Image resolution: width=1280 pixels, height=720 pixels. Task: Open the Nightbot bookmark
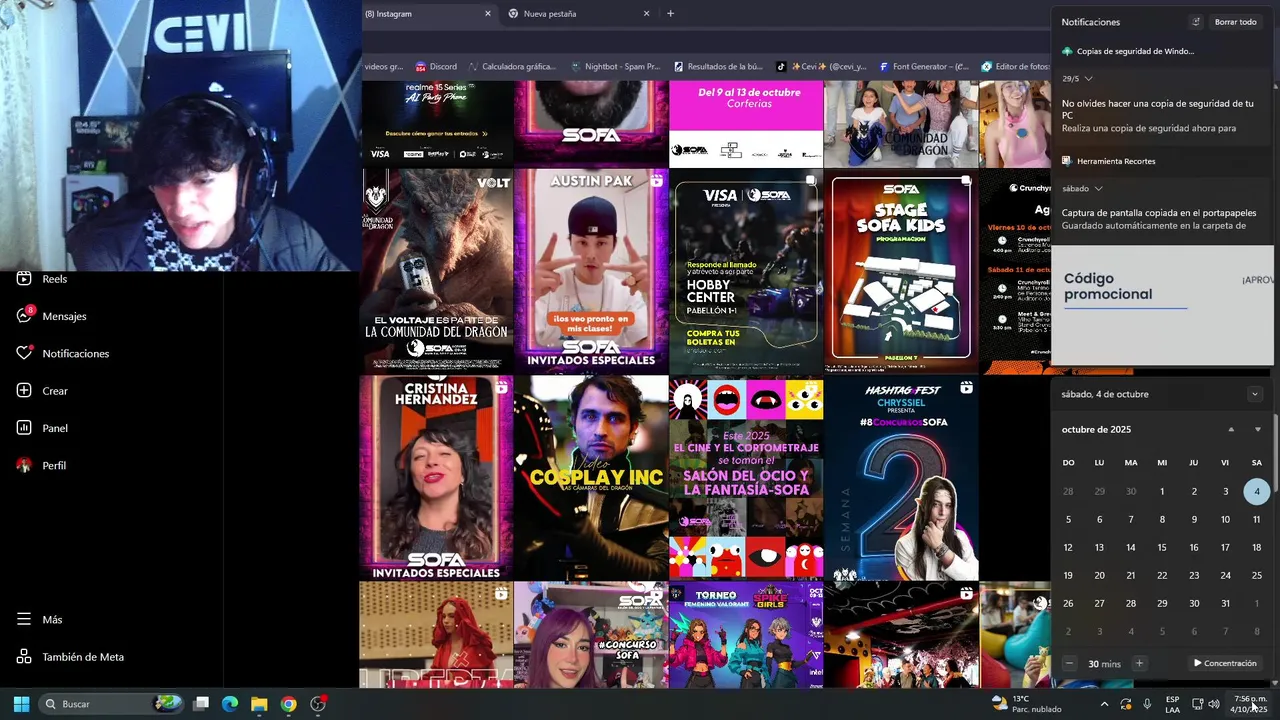pos(615,67)
